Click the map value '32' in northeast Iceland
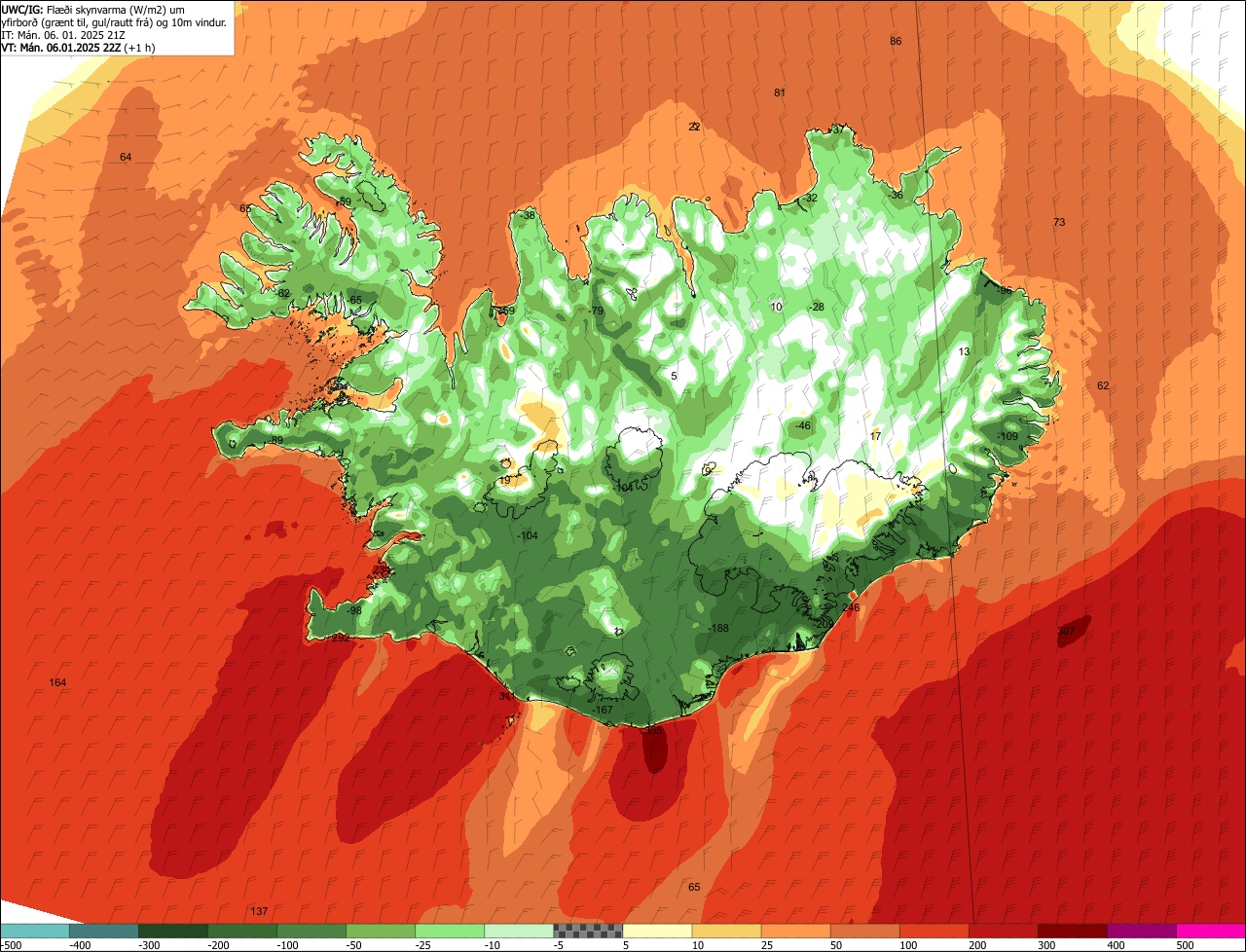 (x=811, y=198)
